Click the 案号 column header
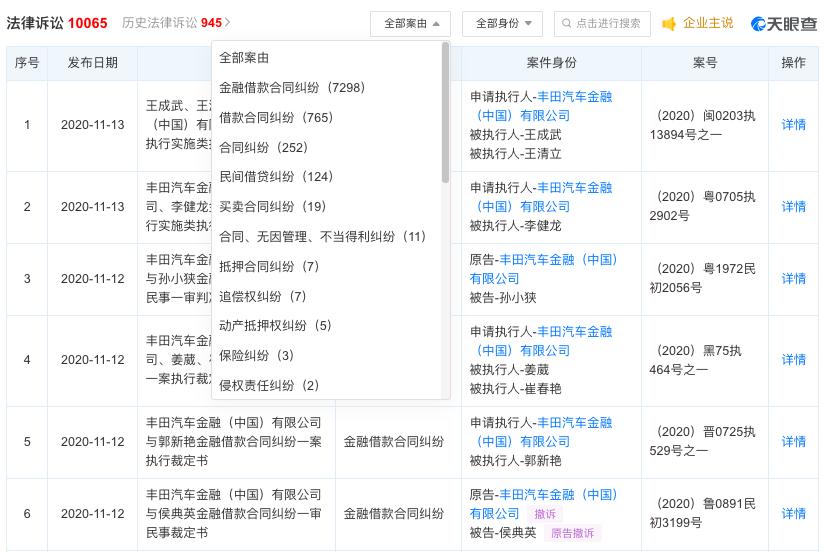826x552 pixels. [x=705, y=63]
